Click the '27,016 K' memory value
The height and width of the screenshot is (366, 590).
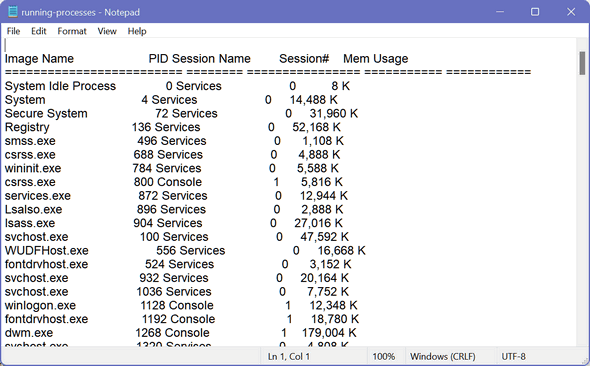[x=318, y=223]
